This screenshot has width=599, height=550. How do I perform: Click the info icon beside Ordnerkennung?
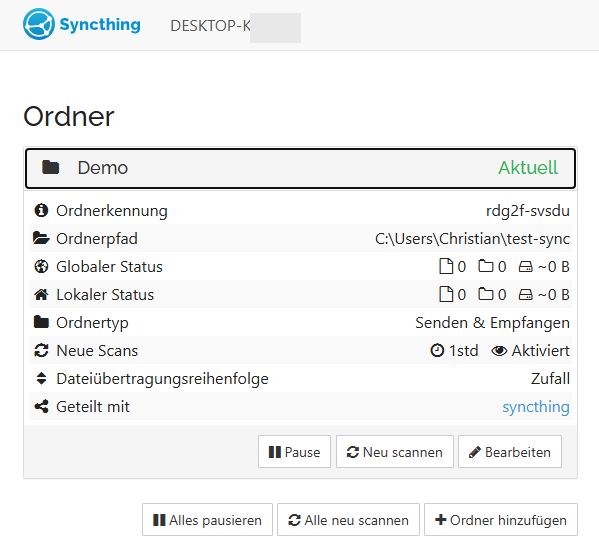[41, 210]
